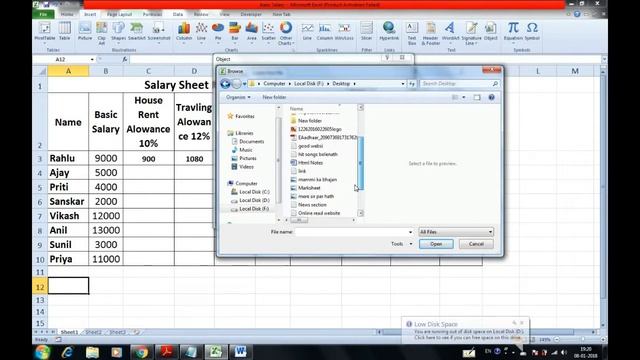Image resolution: width=640 pixels, height=360 pixels.
Task: Open the WordArt gallery
Action: 451,32
